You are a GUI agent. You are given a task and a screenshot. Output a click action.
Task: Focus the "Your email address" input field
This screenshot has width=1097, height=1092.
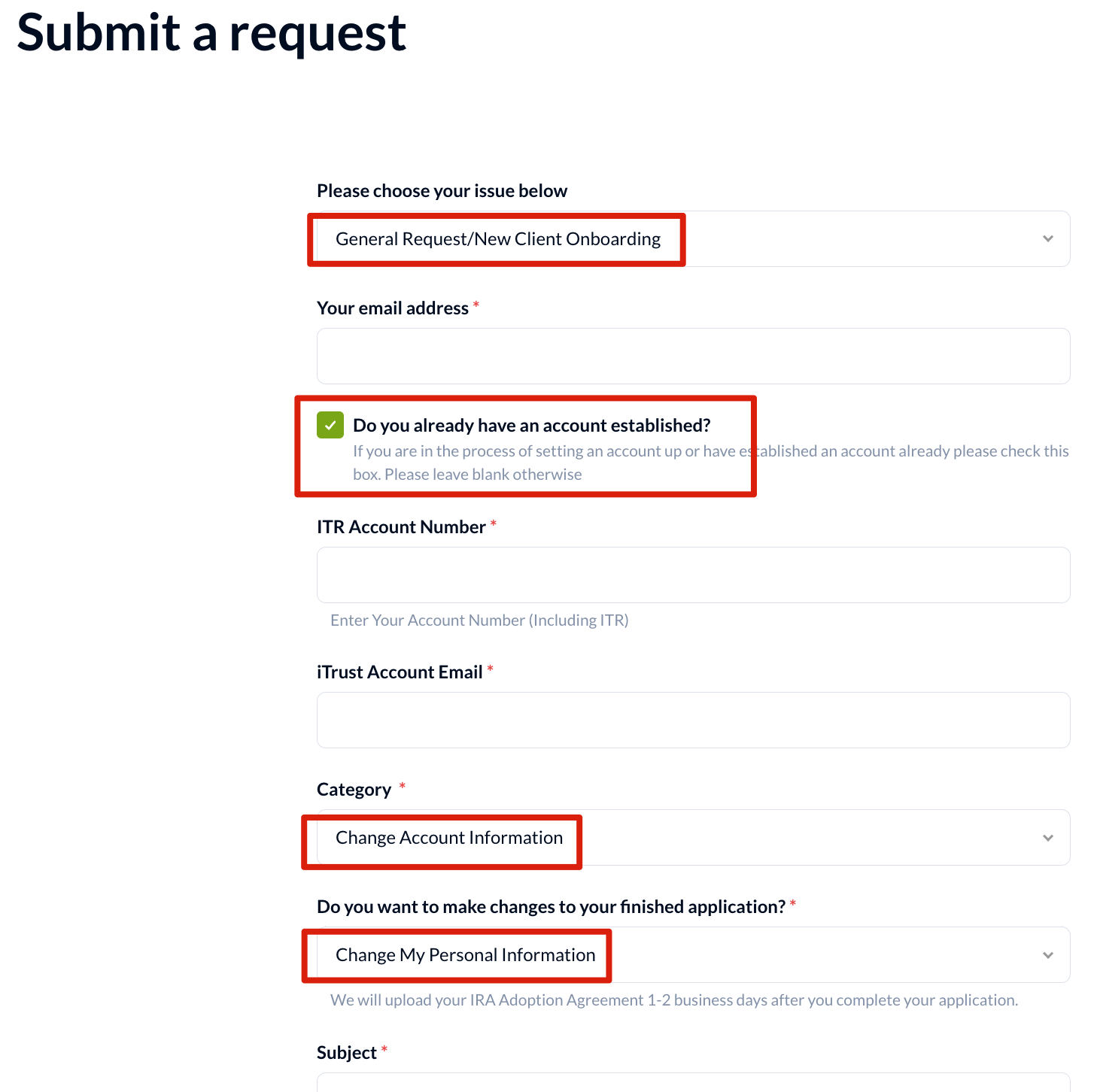692,356
